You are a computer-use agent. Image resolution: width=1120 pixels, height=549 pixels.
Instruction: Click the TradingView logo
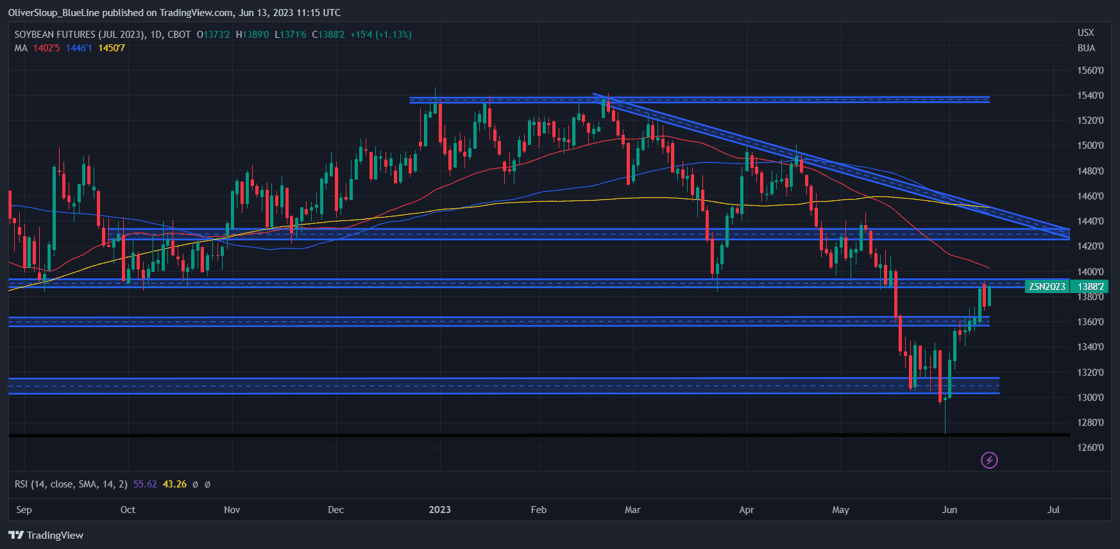46,535
